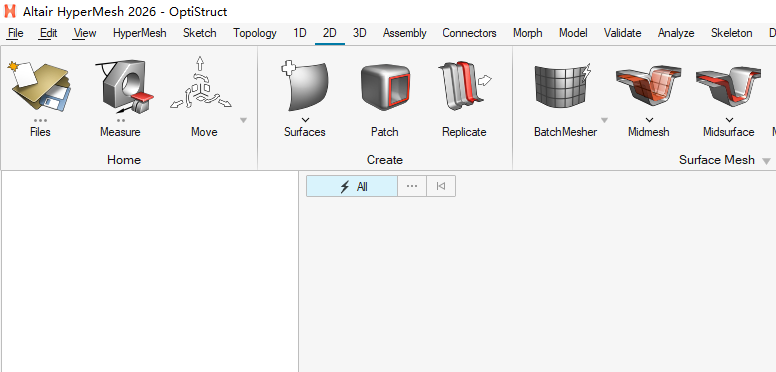The image size is (776, 372).
Task: Switch to the Analyze ribbon tab
Action: click(x=676, y=33)
